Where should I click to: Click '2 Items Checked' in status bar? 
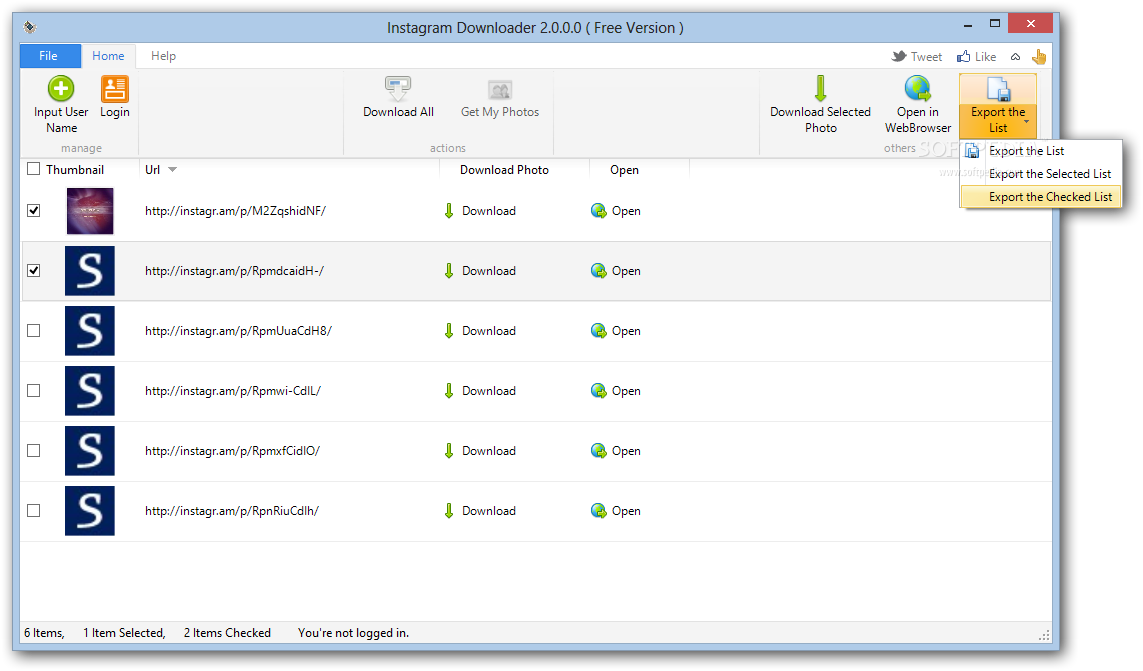227,632
